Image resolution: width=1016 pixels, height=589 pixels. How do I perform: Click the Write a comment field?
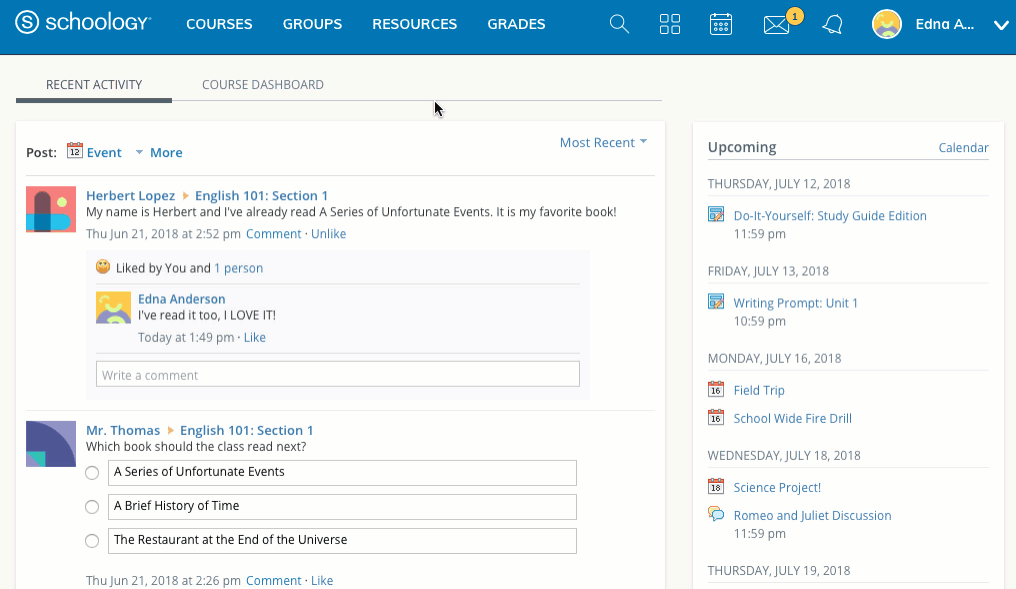coord(336,373)
